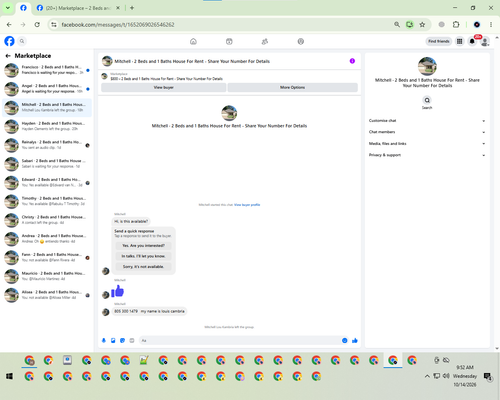Click the View buyer button
The height and width of the screenshot is (400, 500).
tap(164, 87)
